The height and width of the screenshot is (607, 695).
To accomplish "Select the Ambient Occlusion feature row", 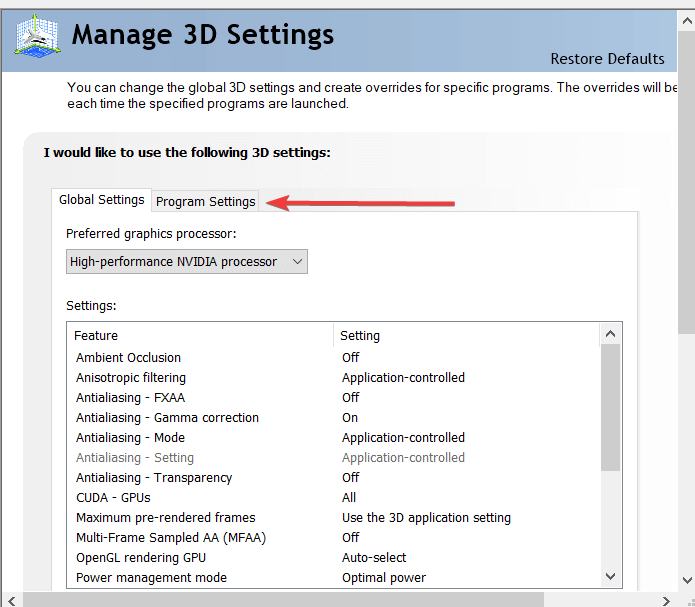I will pos(333,357).
